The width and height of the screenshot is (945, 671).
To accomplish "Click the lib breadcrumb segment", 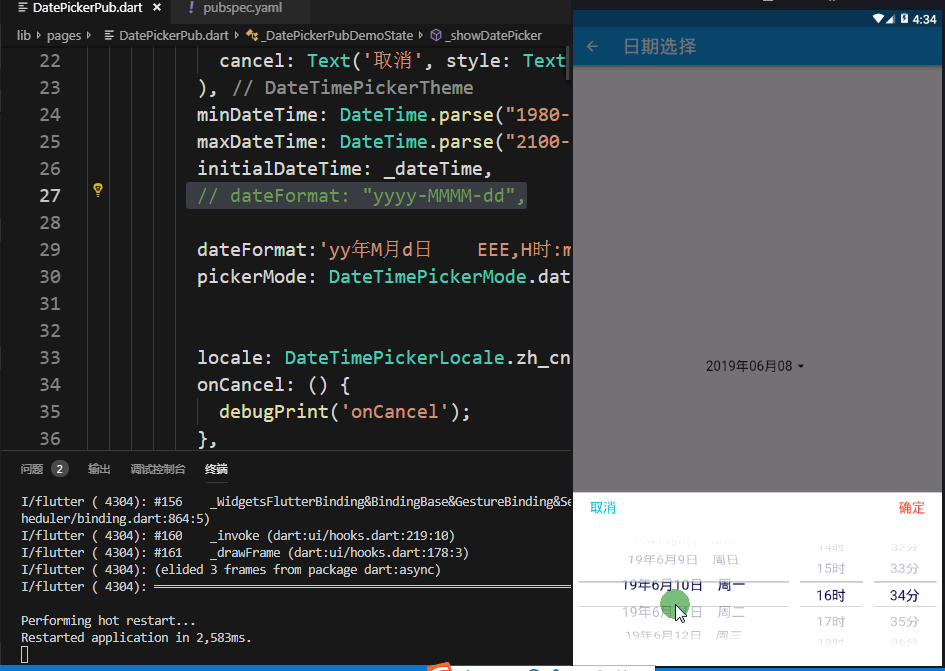I will (24, 36).
